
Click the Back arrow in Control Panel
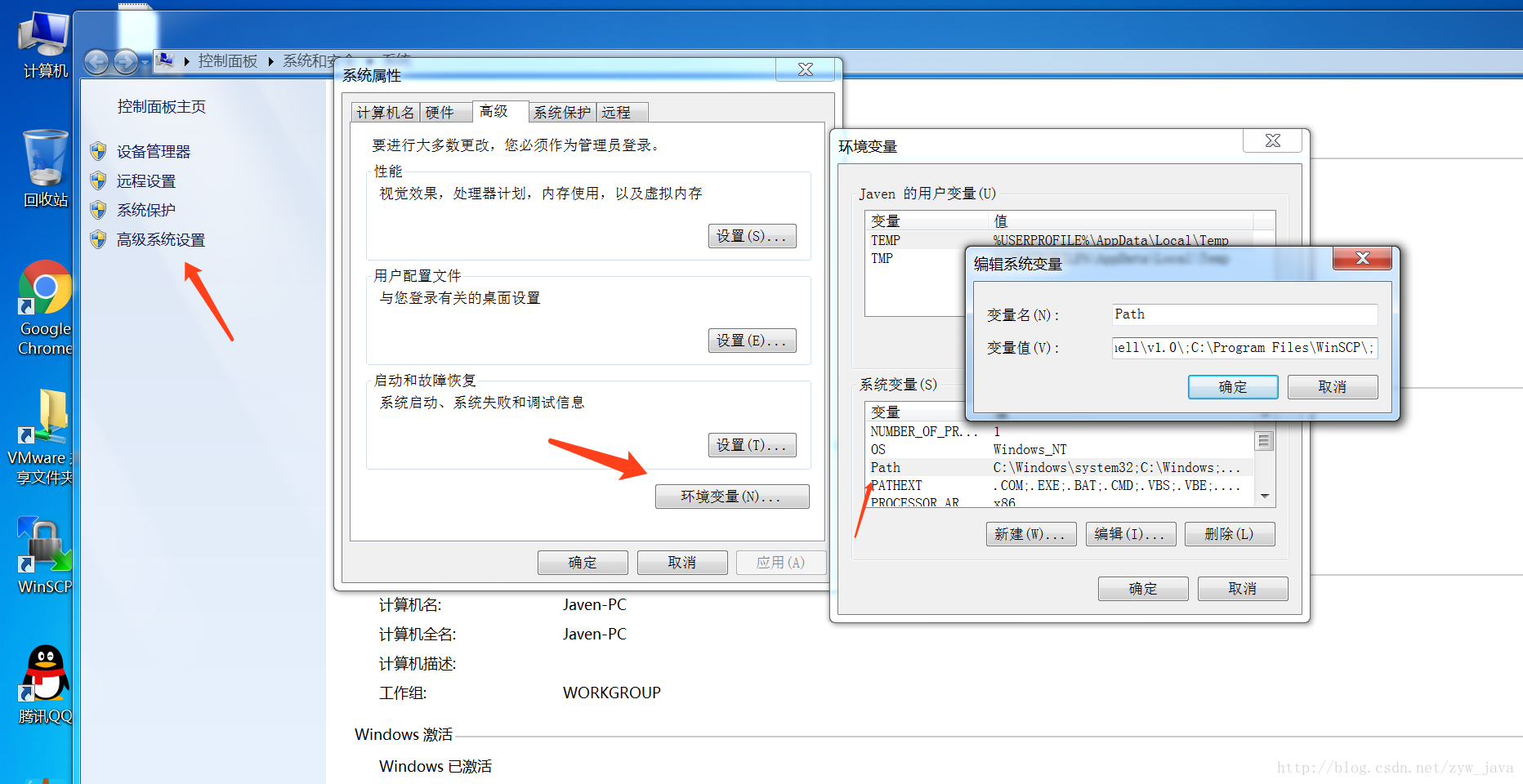(x=96, y=61)
